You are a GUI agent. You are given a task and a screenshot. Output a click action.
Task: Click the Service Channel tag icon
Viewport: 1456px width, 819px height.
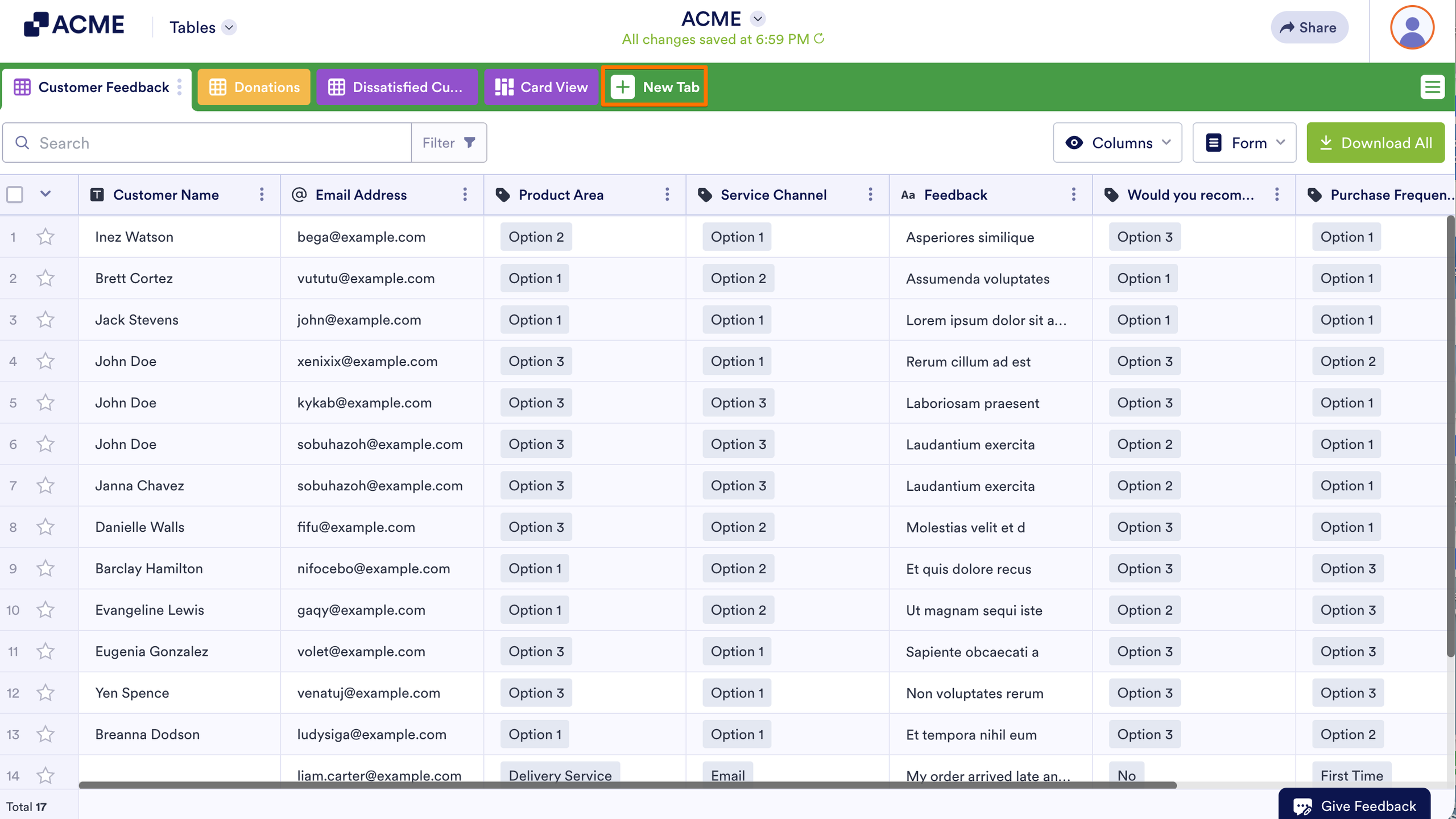click(705, 195)
